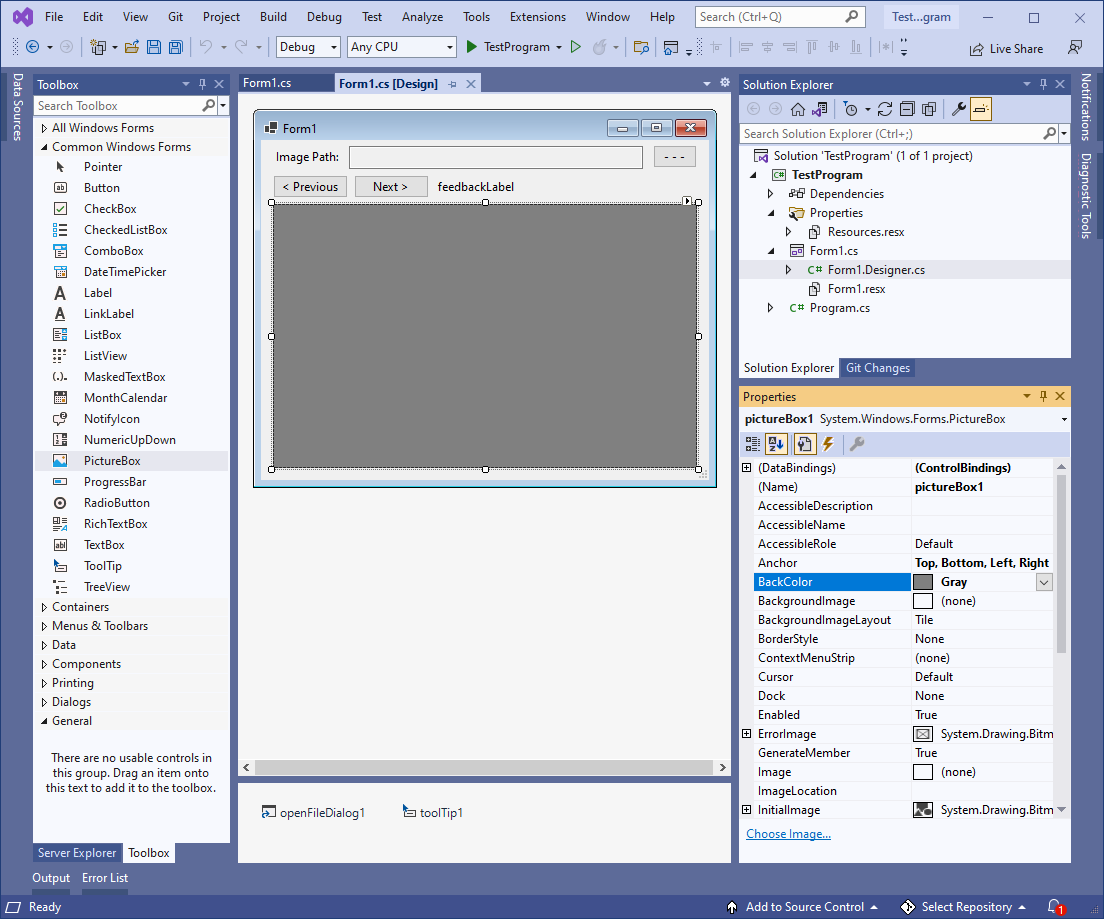Click the toolTip1 component in tray
This screenshot has width=1104, height=919.
click(x=432, y=812)
